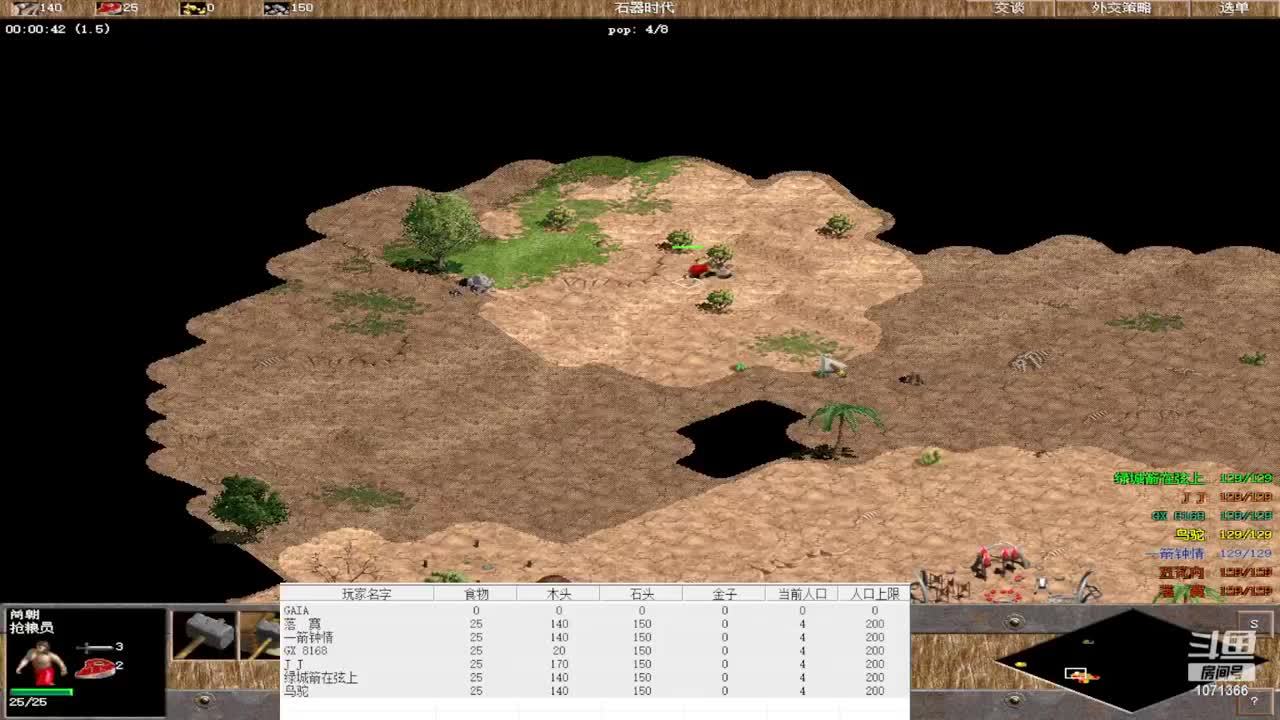The height and width of the screenshot is (720, 1280).
Task: Click the 抢粮员 unit name label
Action: [31, 628]
